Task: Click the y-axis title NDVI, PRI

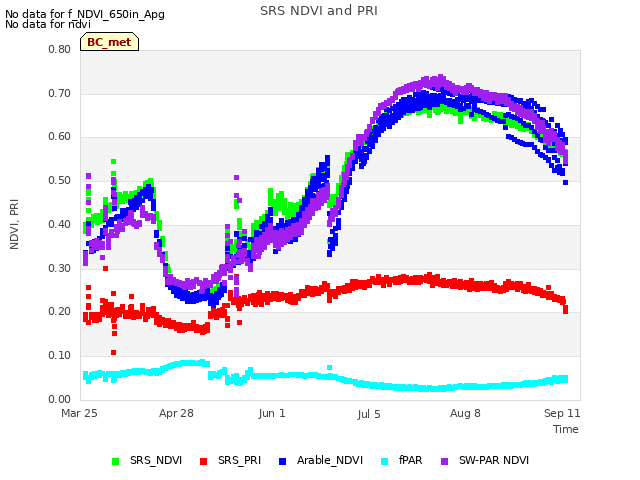Action: click(14, 224)
